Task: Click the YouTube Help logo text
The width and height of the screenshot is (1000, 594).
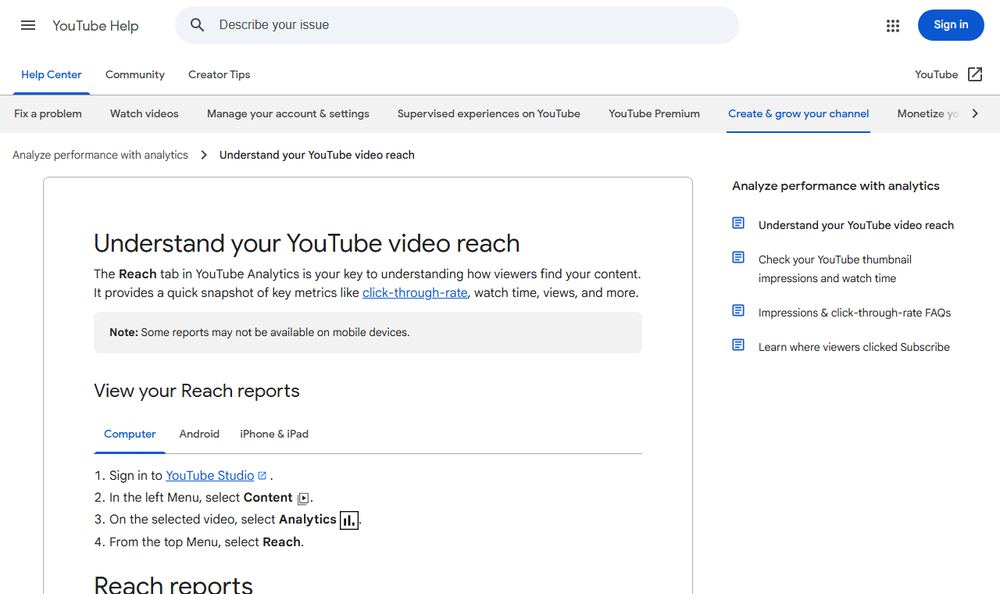Action: (95, 26)
